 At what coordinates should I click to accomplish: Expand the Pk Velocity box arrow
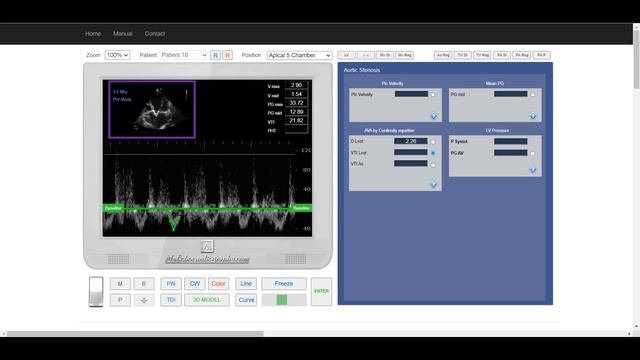pos(433,116)
